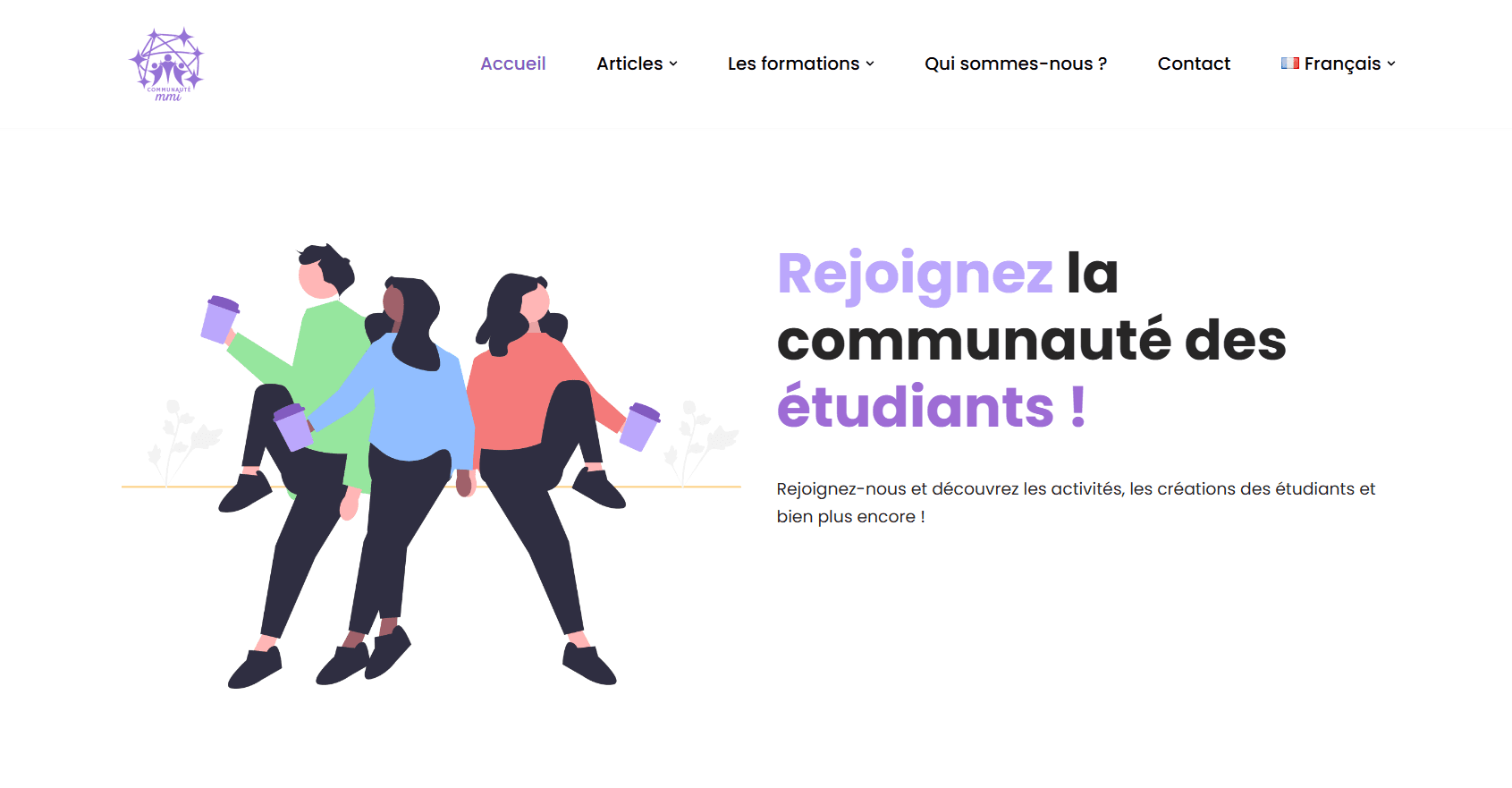The width and height of the screenshot is (1512, 788).
Task: Select the Français language switcher
Action: pos(1338,64)
